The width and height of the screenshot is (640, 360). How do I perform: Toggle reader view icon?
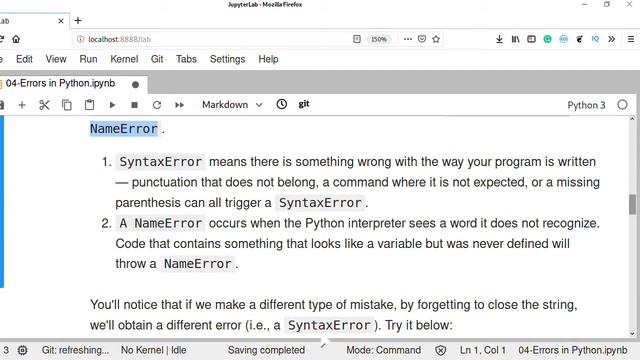[x=357, y=39]
